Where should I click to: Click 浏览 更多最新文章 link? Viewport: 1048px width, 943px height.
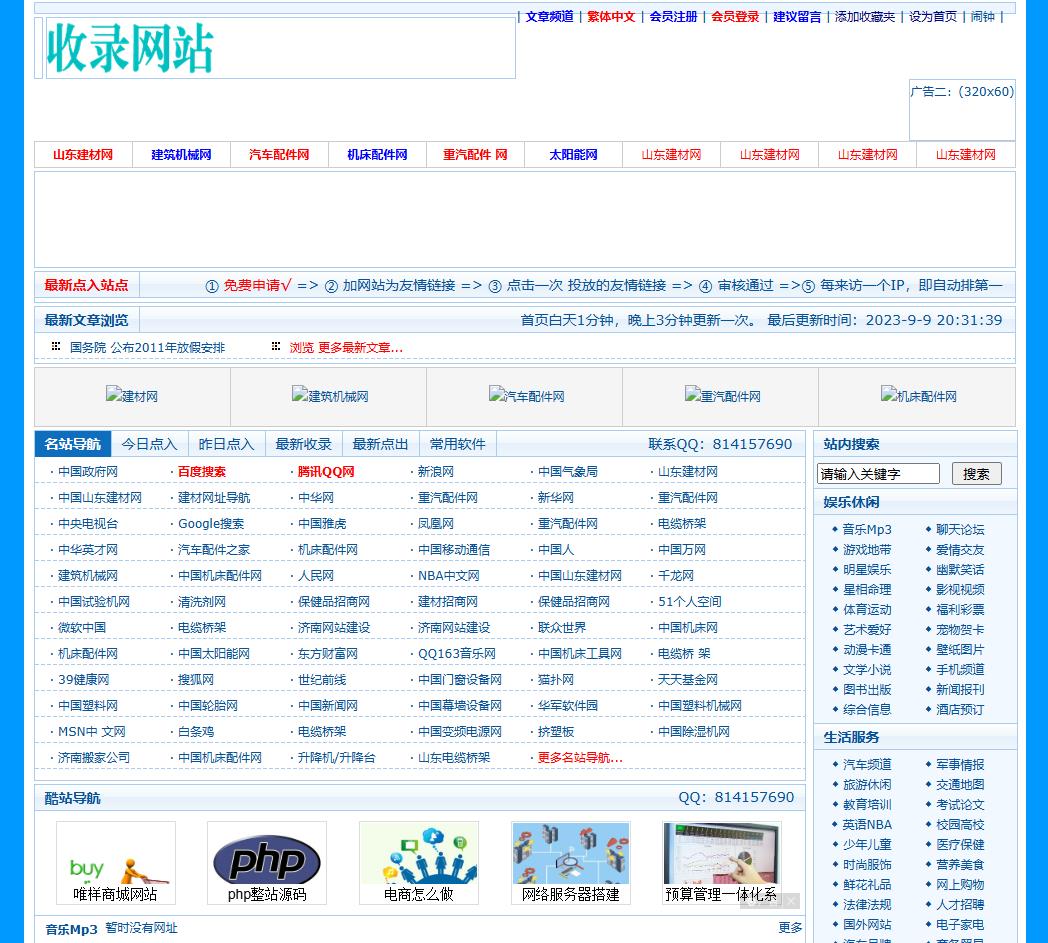point(346,348)
